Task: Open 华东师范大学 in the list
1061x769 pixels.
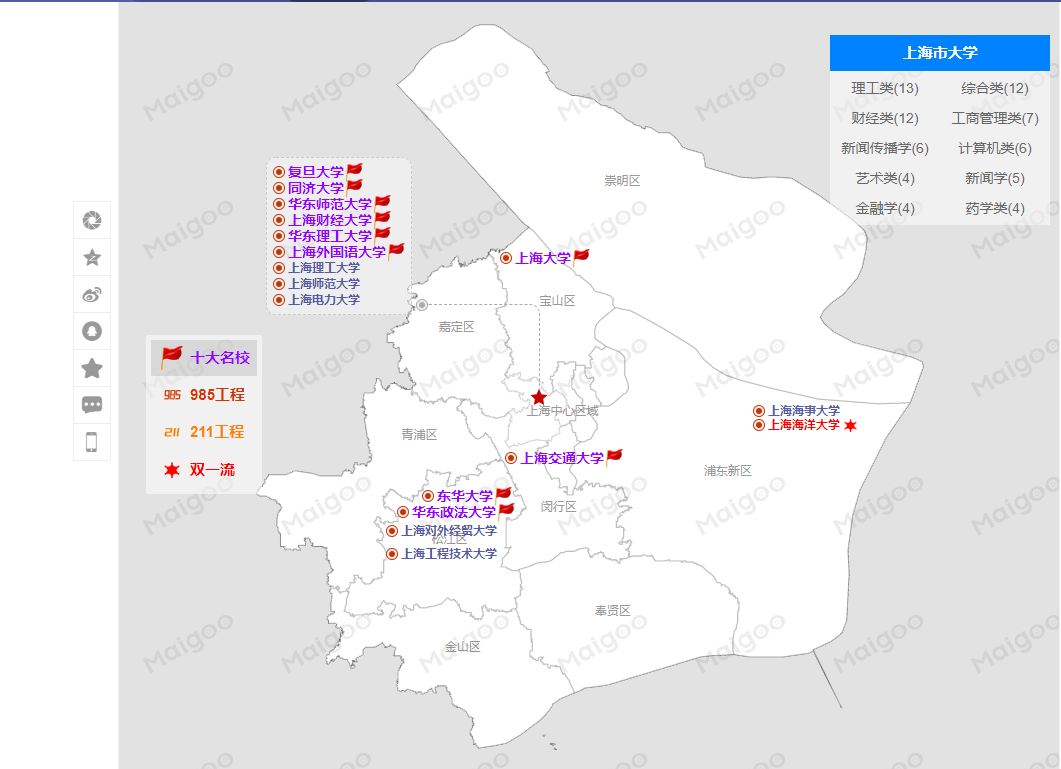Action: coord(330,204)
